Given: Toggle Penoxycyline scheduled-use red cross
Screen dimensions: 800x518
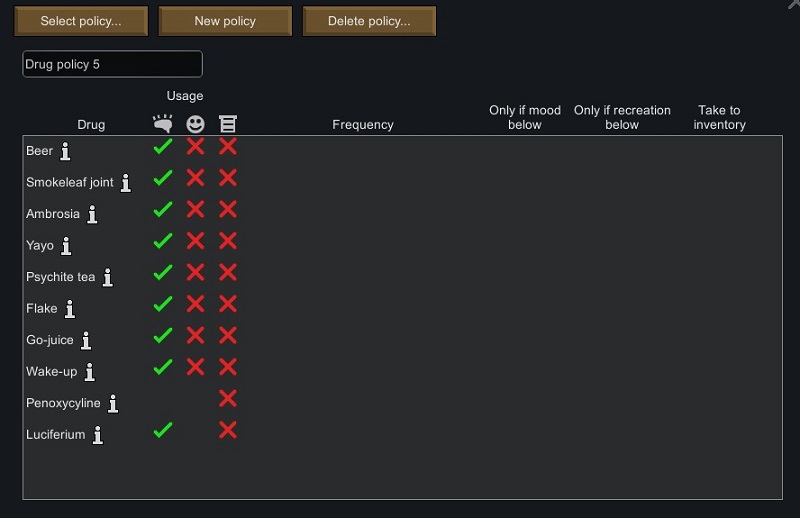Looking at the screenshot, I should coord(228,399).
